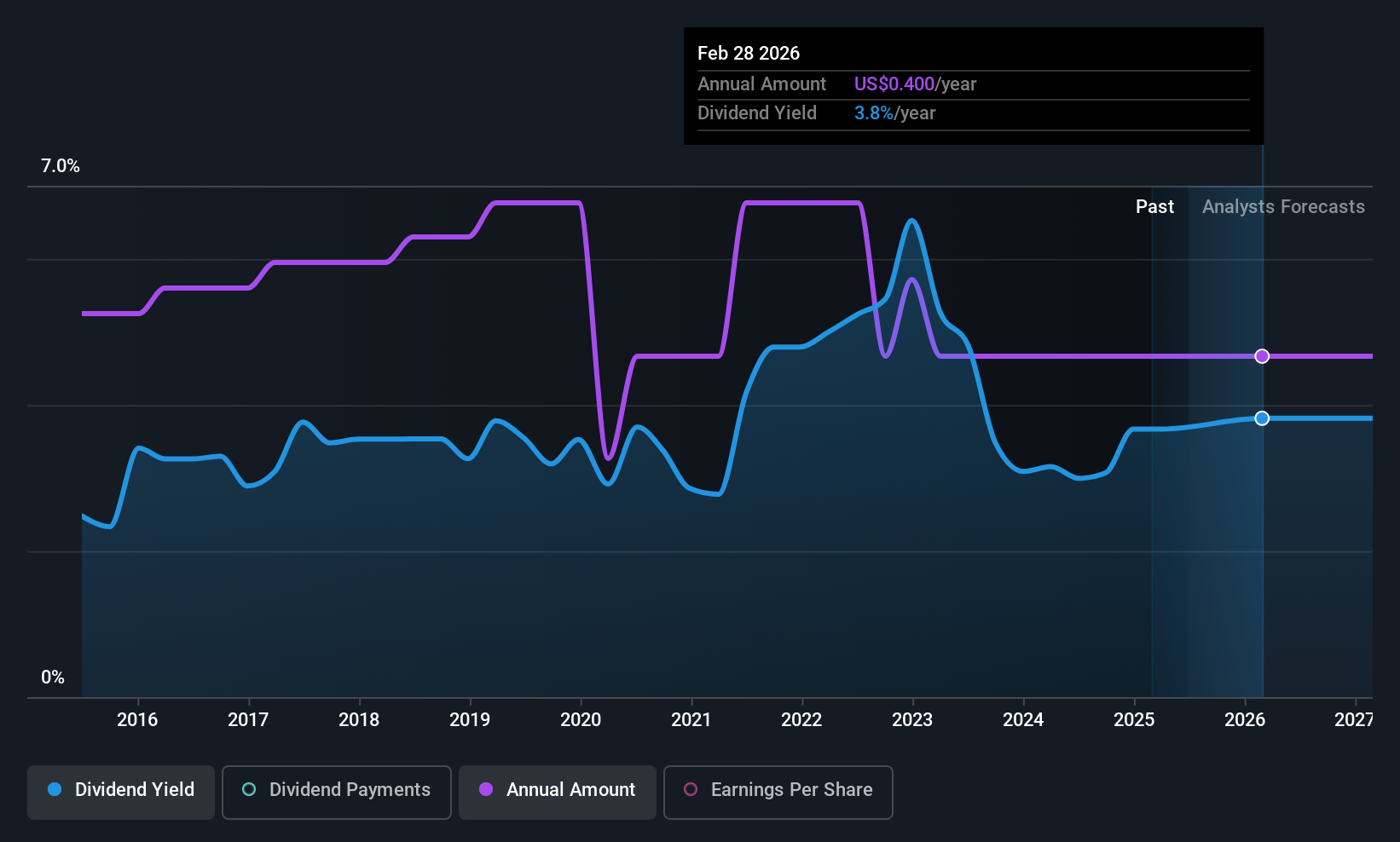Viewport: 1400px width, 842px height.
Task: Click the Dividend Yield tooltip row label
Action: click(757, 113)
